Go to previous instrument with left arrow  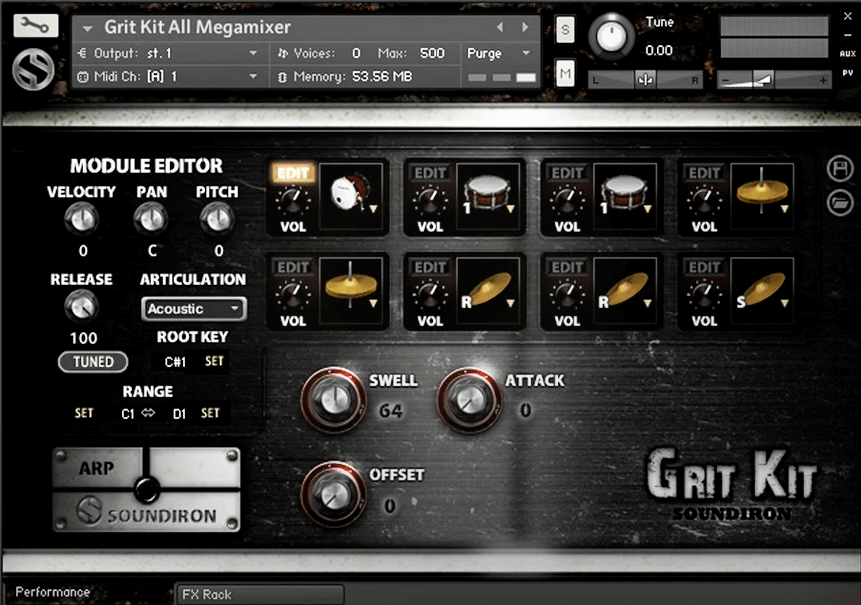coord(500,27)
